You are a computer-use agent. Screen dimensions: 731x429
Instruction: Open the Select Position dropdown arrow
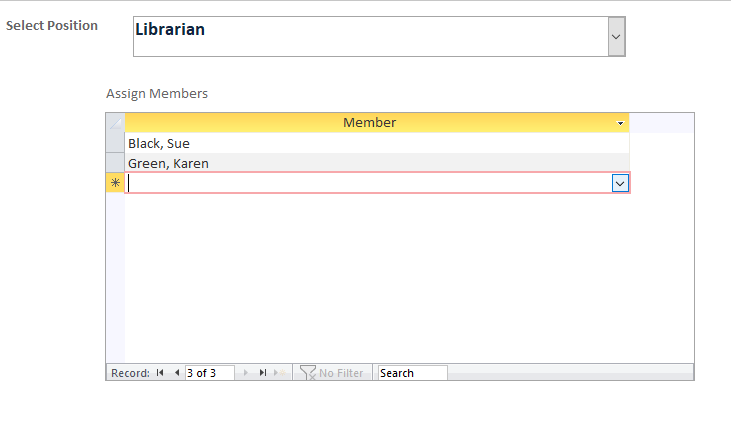pyautogui.click(x=616, y=36)
